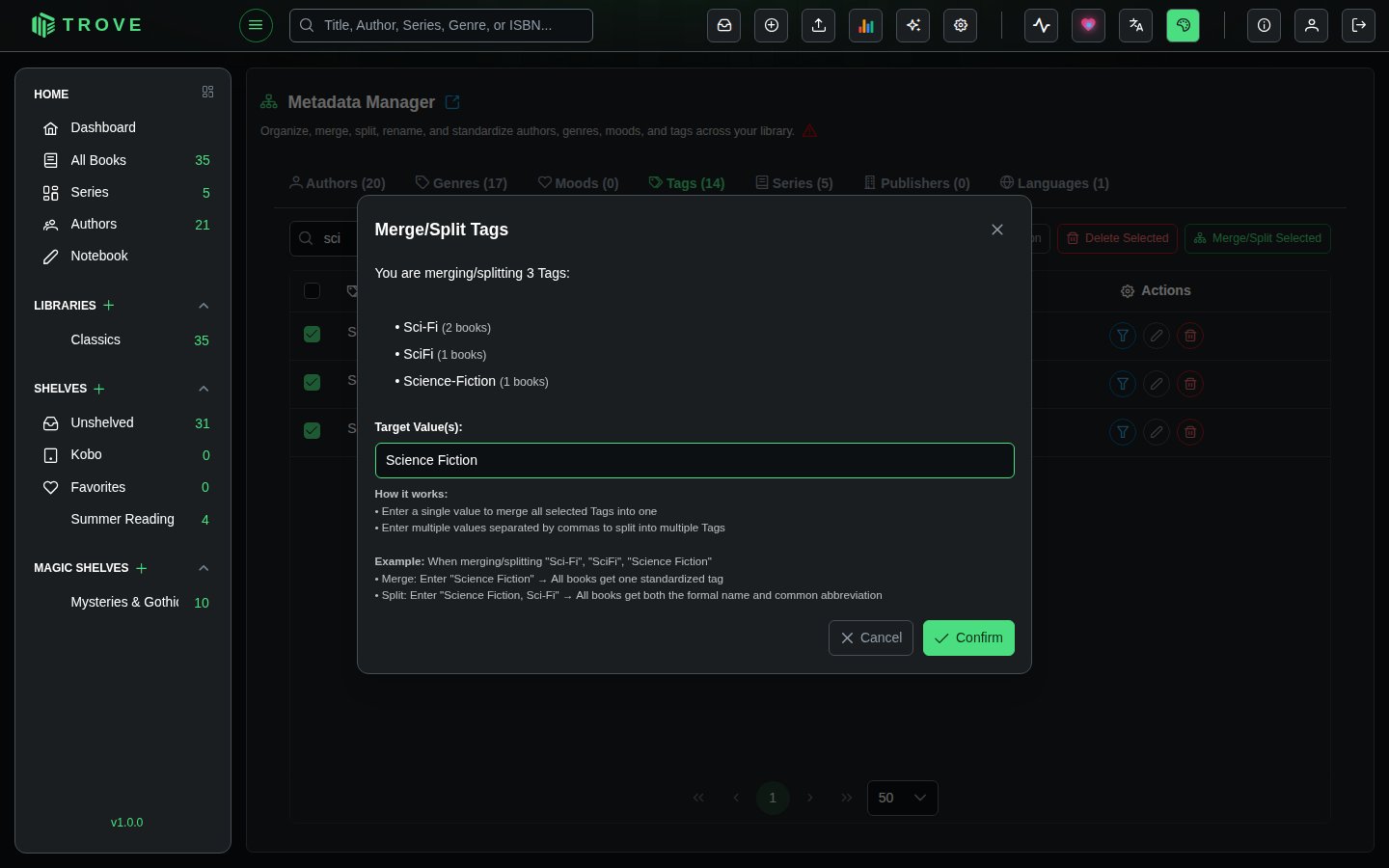Cancel the Merge/Split Tags dialog
Viewport: 1389px width, 868px height.
tap(871, 637)
